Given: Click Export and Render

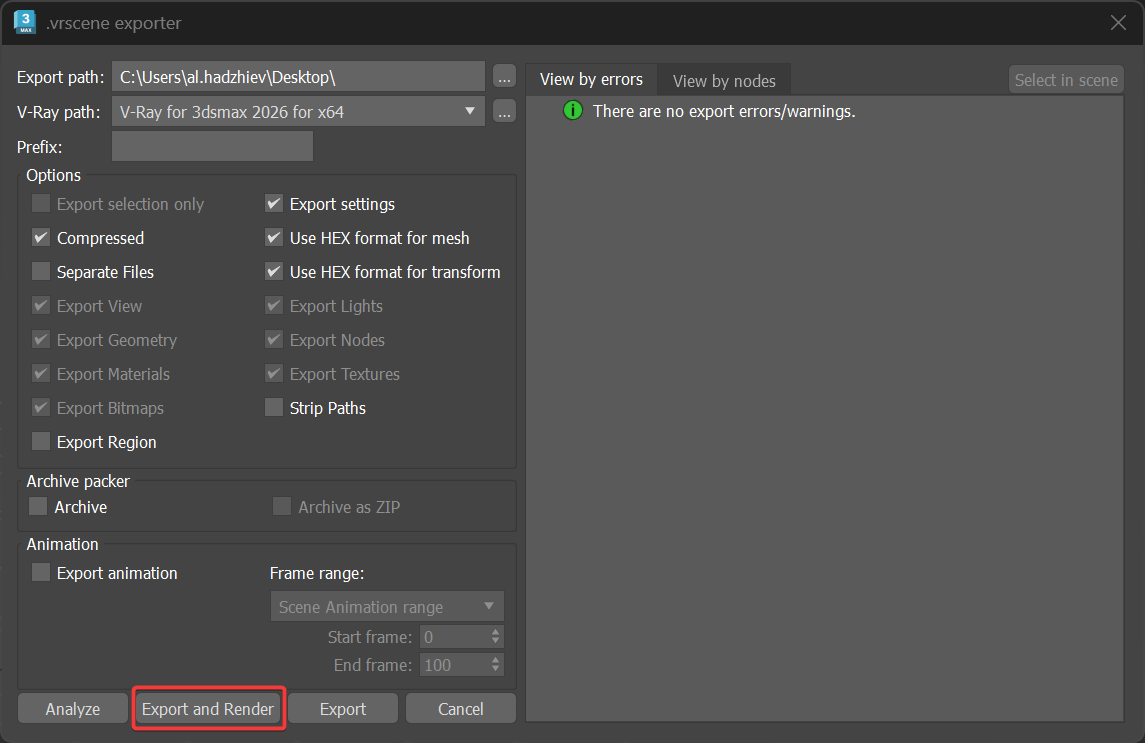Looking at the screenshot, I should (208, 708).
